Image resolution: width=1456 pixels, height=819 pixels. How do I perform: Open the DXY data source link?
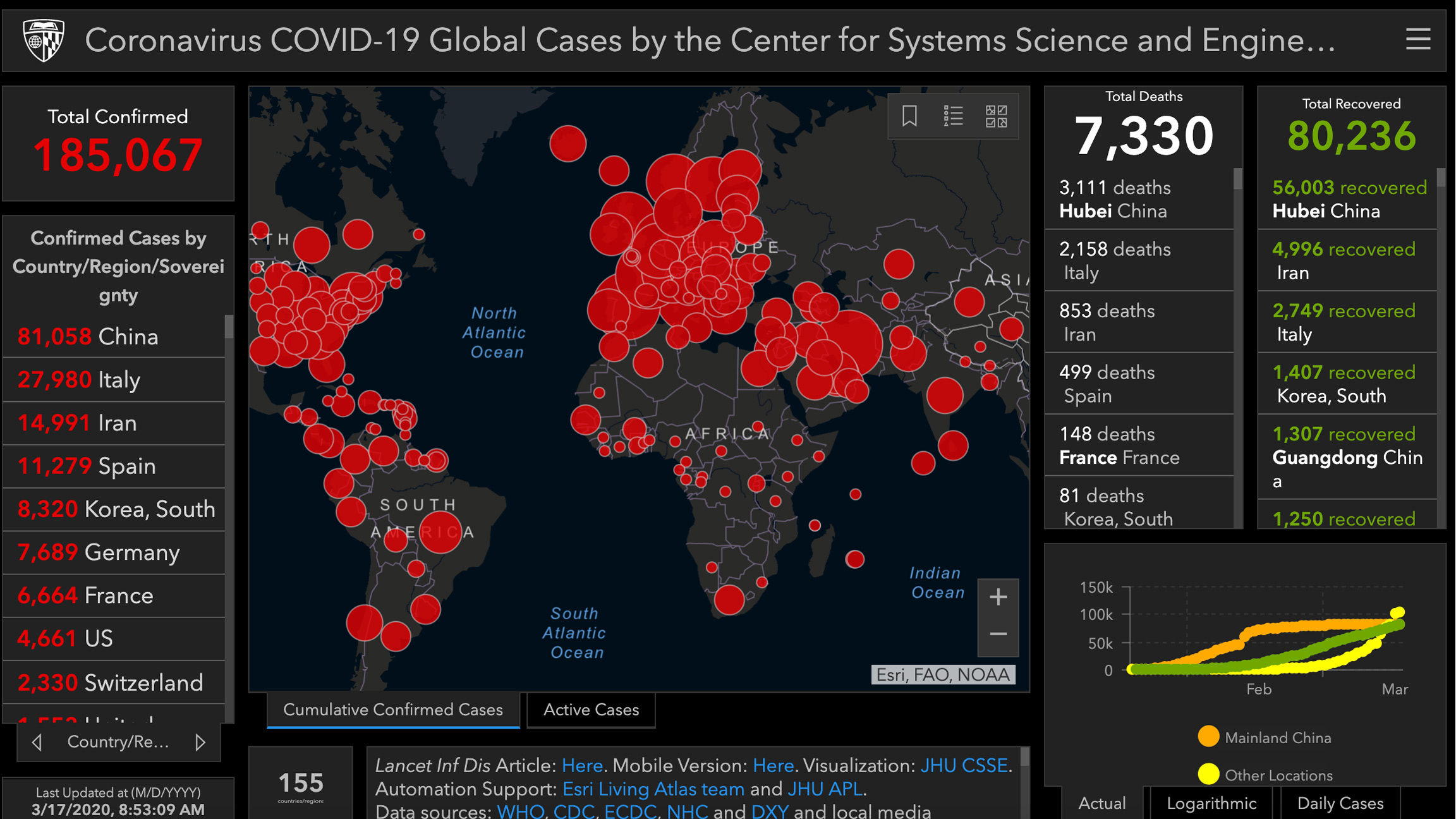click(770, 811)
